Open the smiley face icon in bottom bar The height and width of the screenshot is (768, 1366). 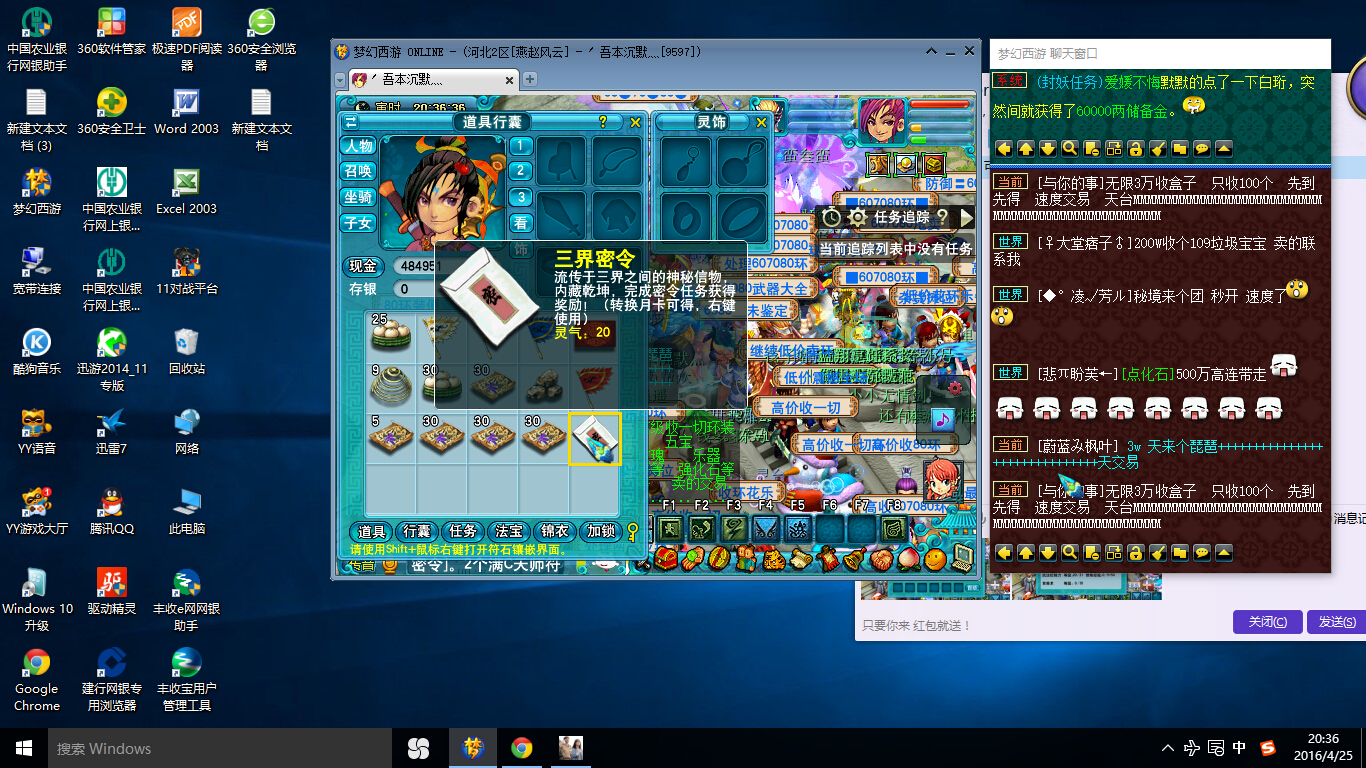[x=934, y=559]
